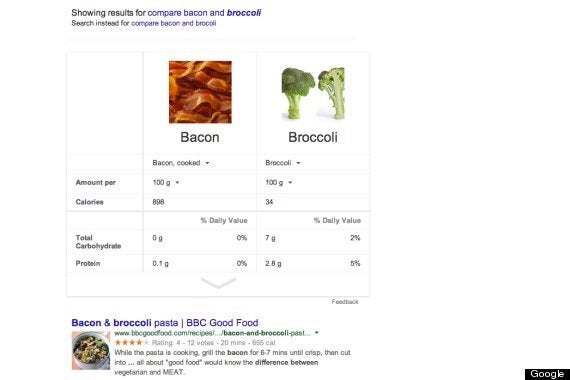Viewport: 570px width, 380px height.
Task: Click the broccoli photo thumbnail
Action: (313, 93)
